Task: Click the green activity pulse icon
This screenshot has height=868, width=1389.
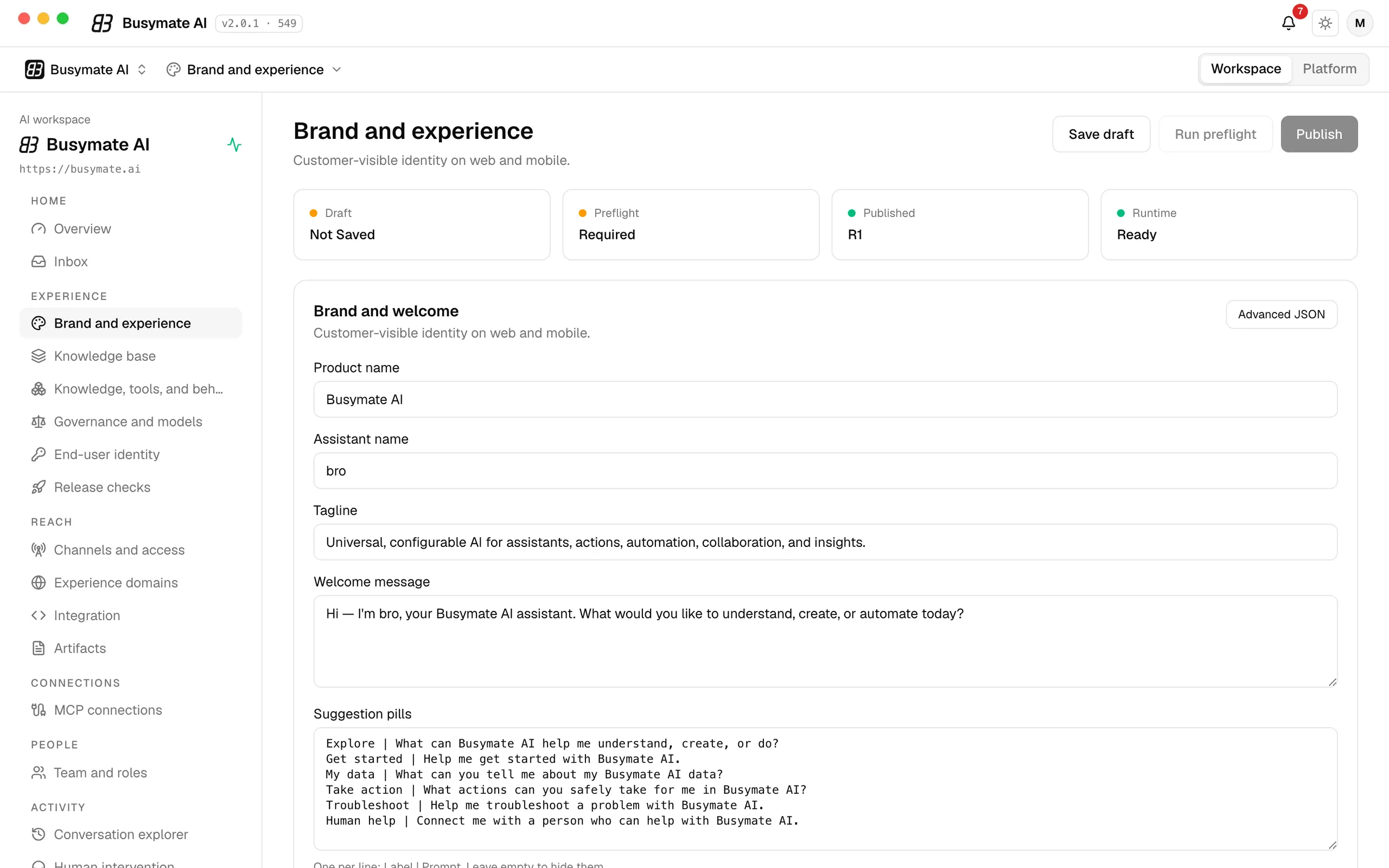Action: (x=234, y=144)
